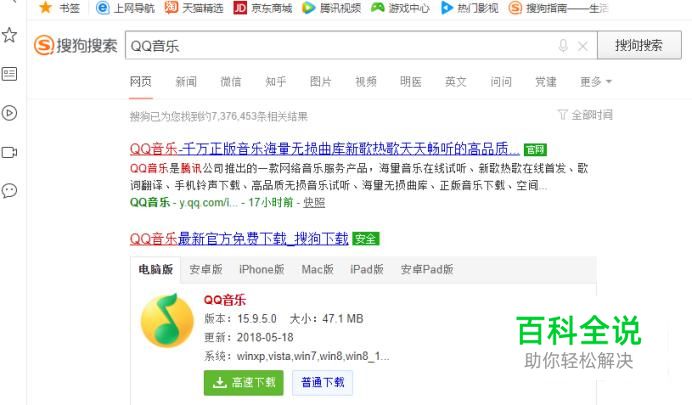
Task: Select 电脑版 version tab
Action: tap(156, 269)
